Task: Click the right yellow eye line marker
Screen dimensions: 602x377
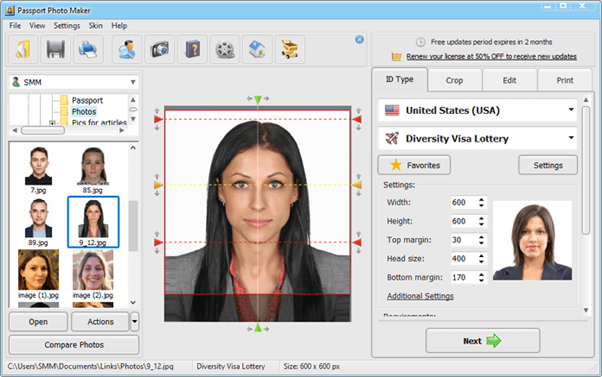Action: 357,185
